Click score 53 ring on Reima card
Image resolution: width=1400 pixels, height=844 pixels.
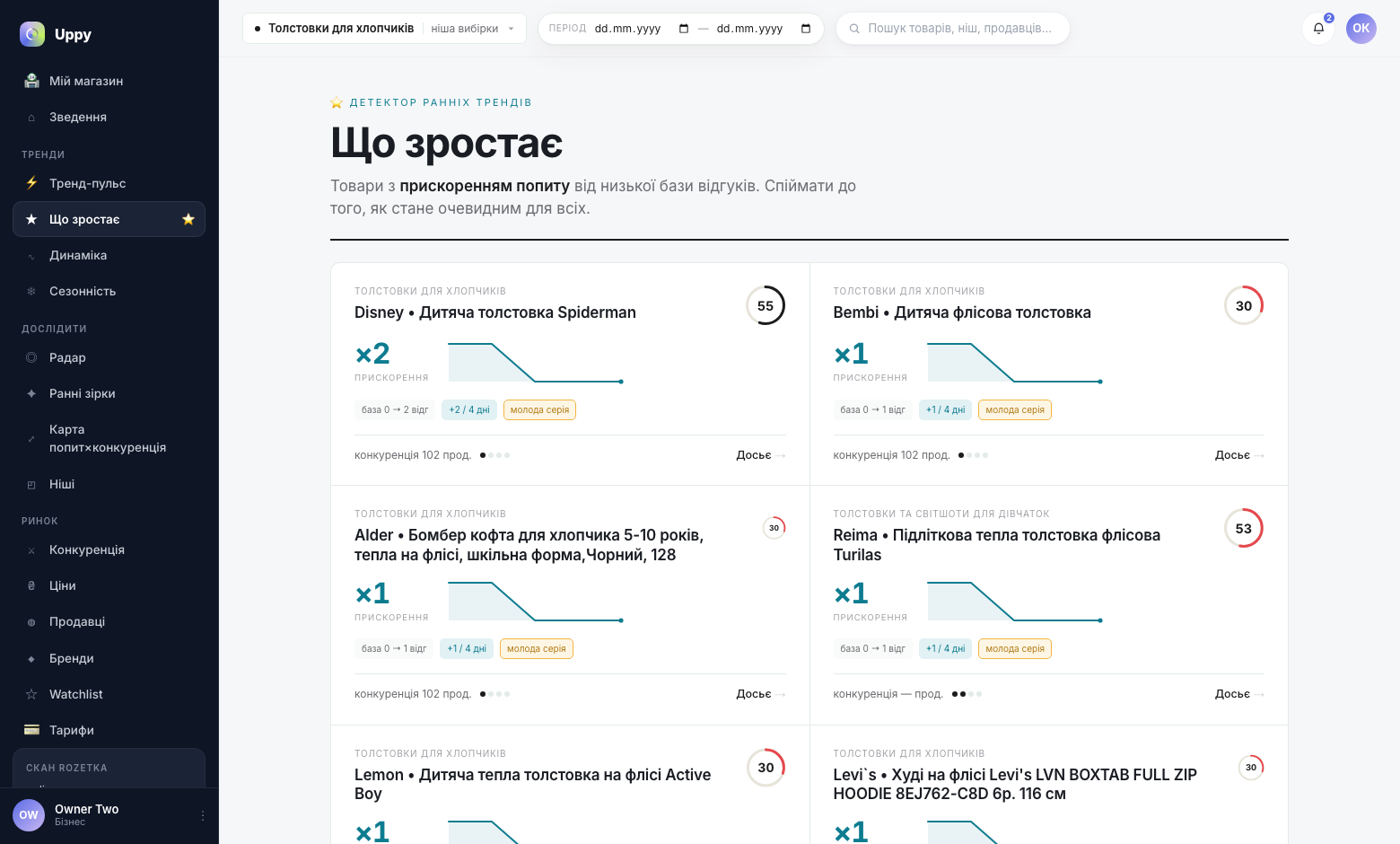coord(1244,528)
